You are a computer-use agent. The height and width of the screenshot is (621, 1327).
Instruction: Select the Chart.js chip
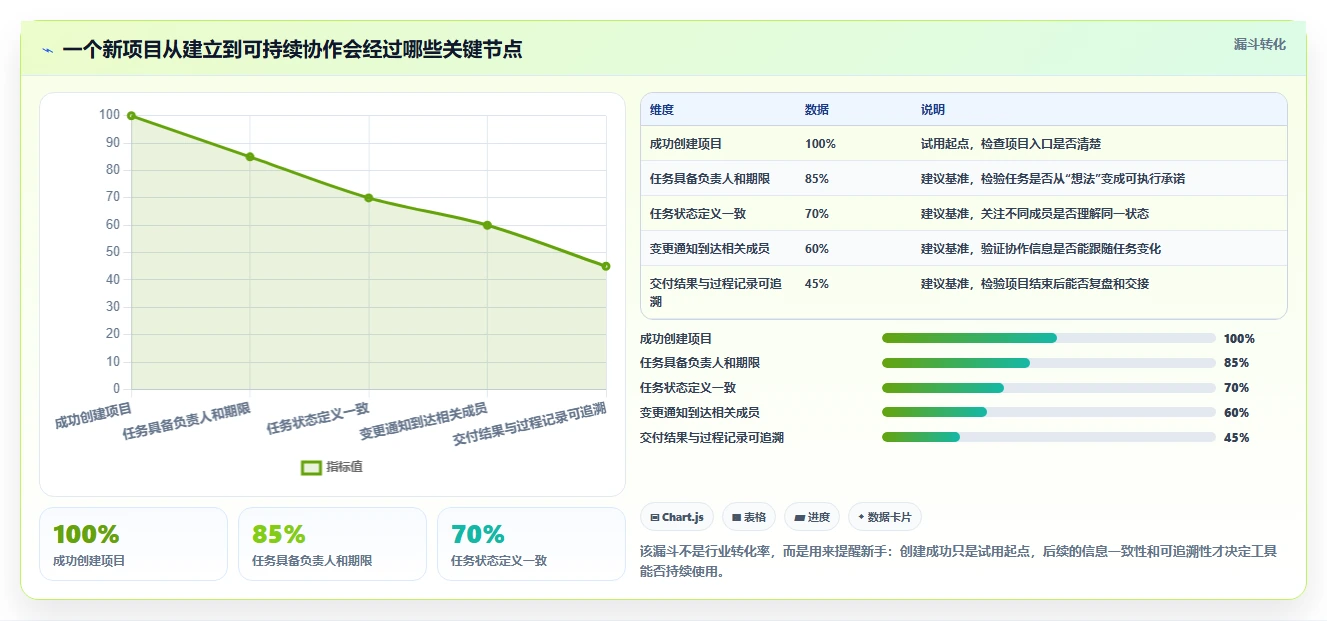[677, 517]
